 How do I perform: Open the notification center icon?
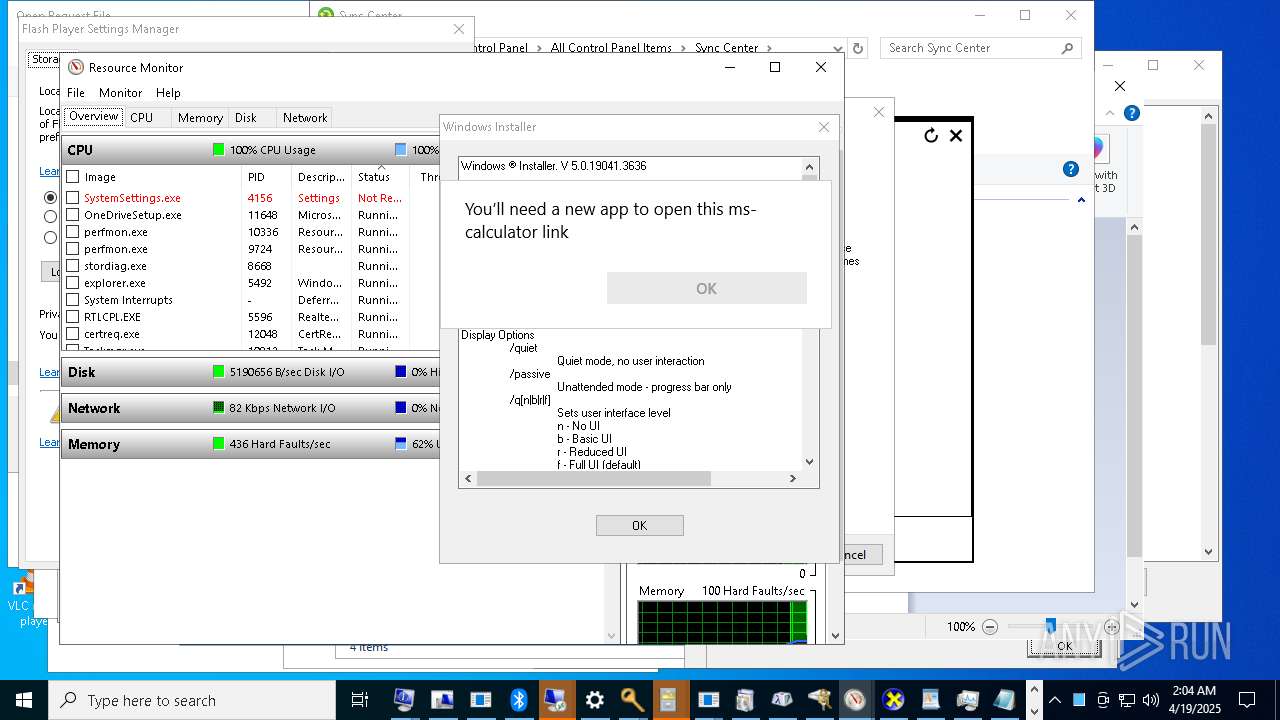click(x=1247, y=700)
